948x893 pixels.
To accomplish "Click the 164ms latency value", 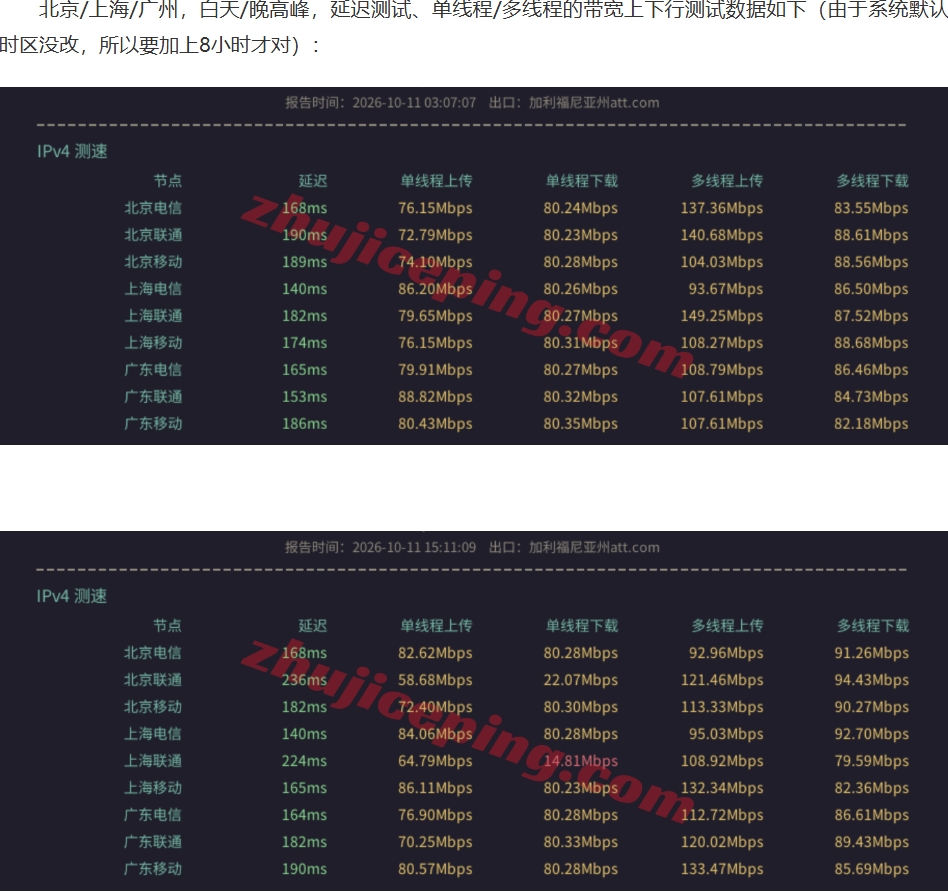I will pos(304,815).
